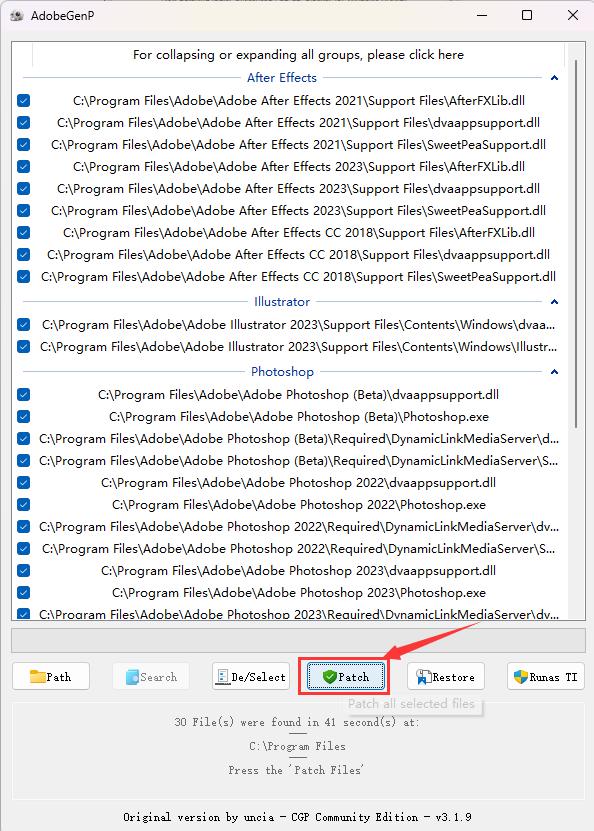Select After Effects 2023 SweetPeaSupport.dll path text
Image resolution: width=594 pixels, height=831 pixels.
pyautogui.click(x=298, y=210)
